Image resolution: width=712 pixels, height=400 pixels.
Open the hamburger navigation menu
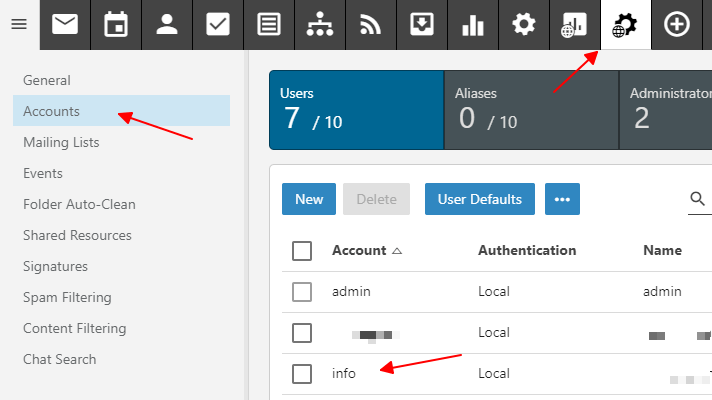pos(19,24)
